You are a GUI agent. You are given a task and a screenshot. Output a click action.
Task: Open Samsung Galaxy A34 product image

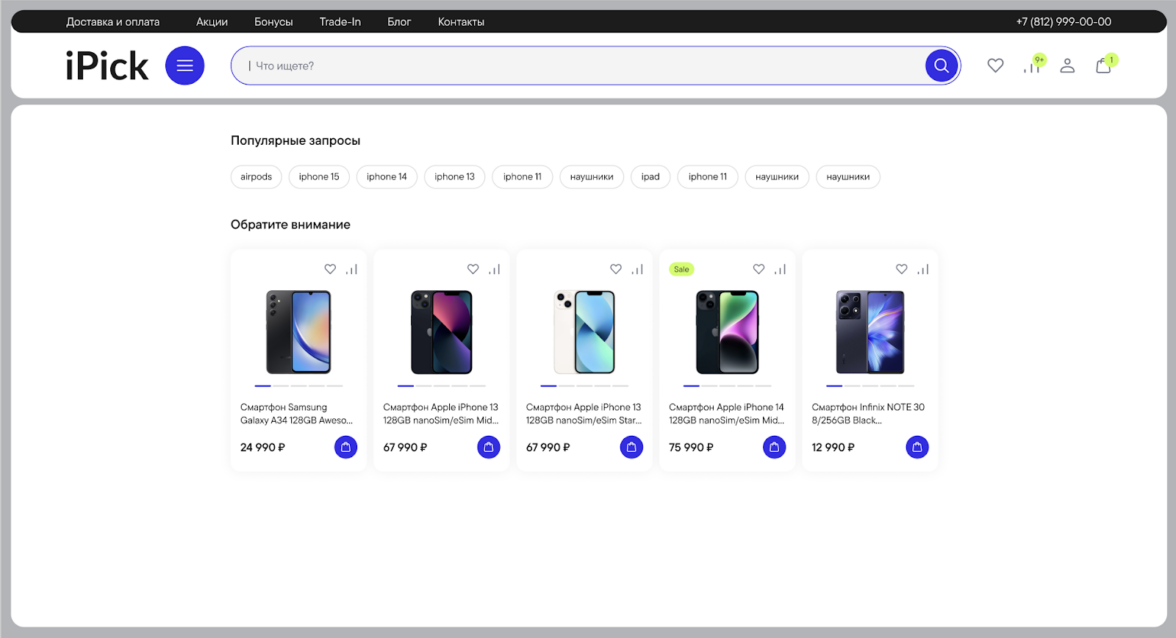click(298, 332)
